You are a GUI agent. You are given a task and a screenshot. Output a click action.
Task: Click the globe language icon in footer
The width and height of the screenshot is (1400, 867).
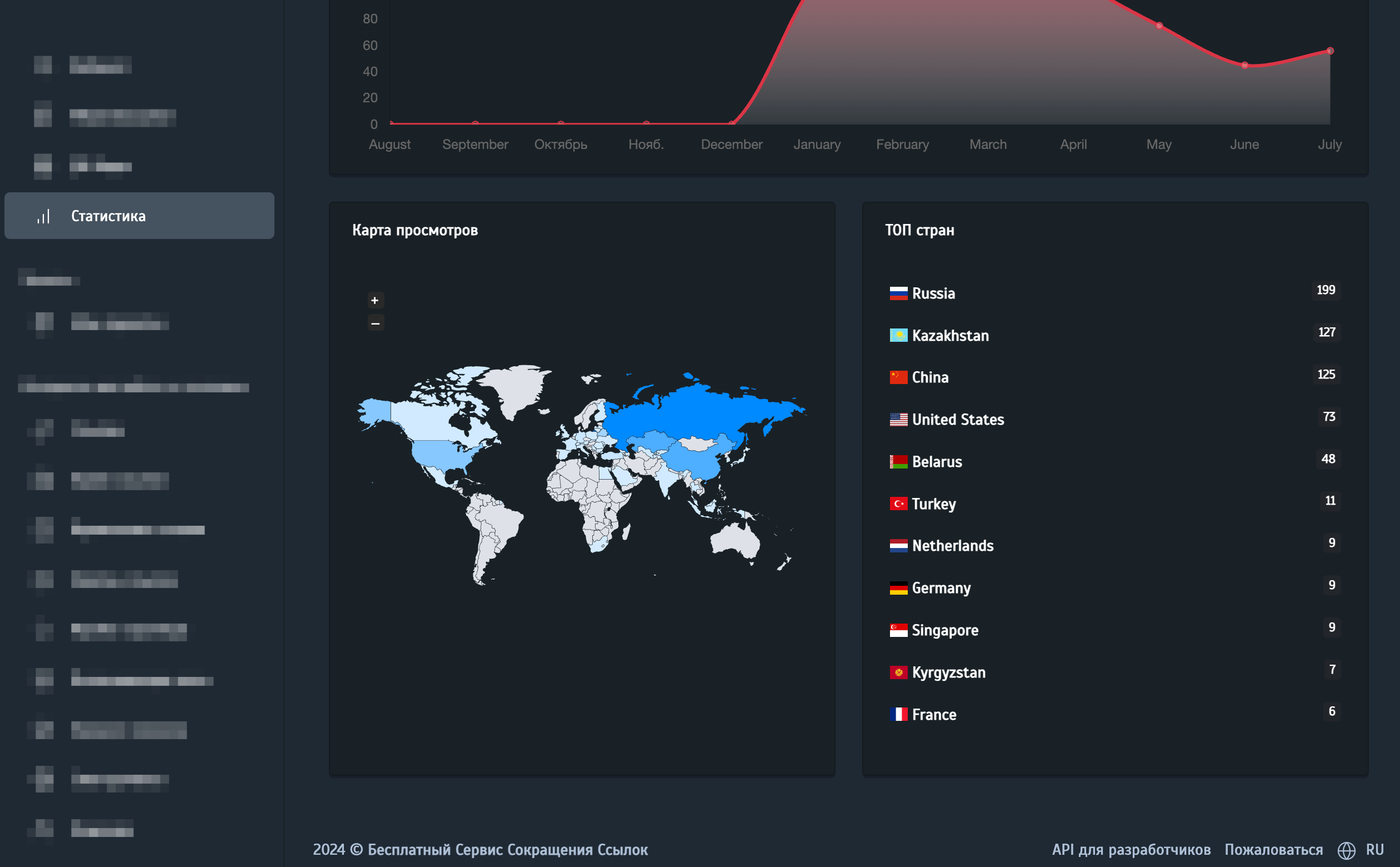pyautogui.click(x=1346, y=850)
